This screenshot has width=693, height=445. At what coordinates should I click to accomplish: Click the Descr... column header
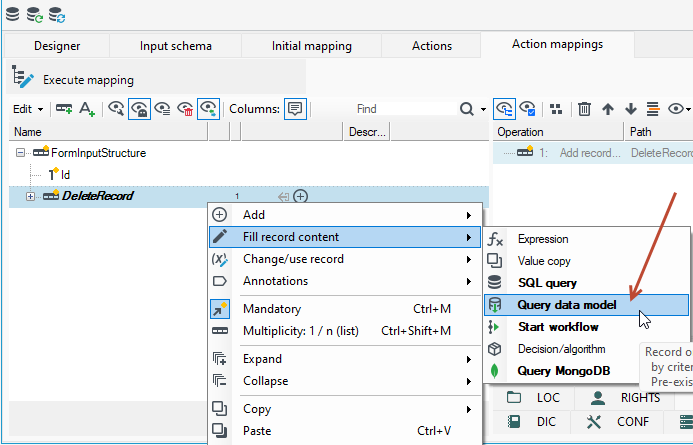(x=367, y=132)
